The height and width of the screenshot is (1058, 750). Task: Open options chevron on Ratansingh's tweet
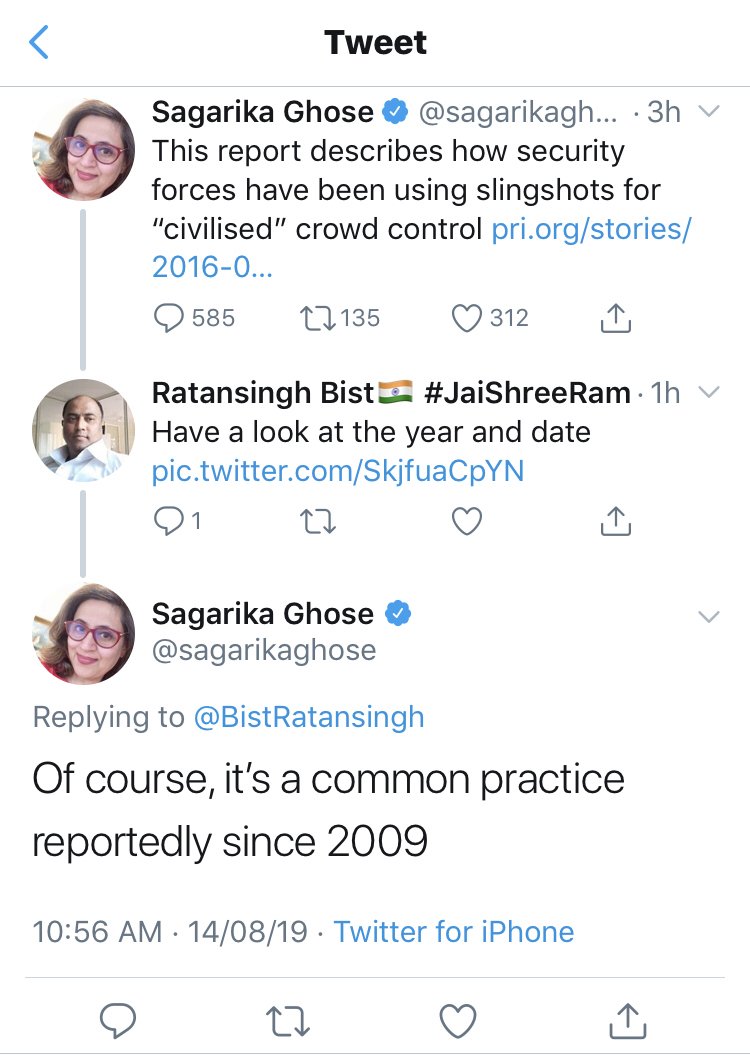click(x=708, y=393)
